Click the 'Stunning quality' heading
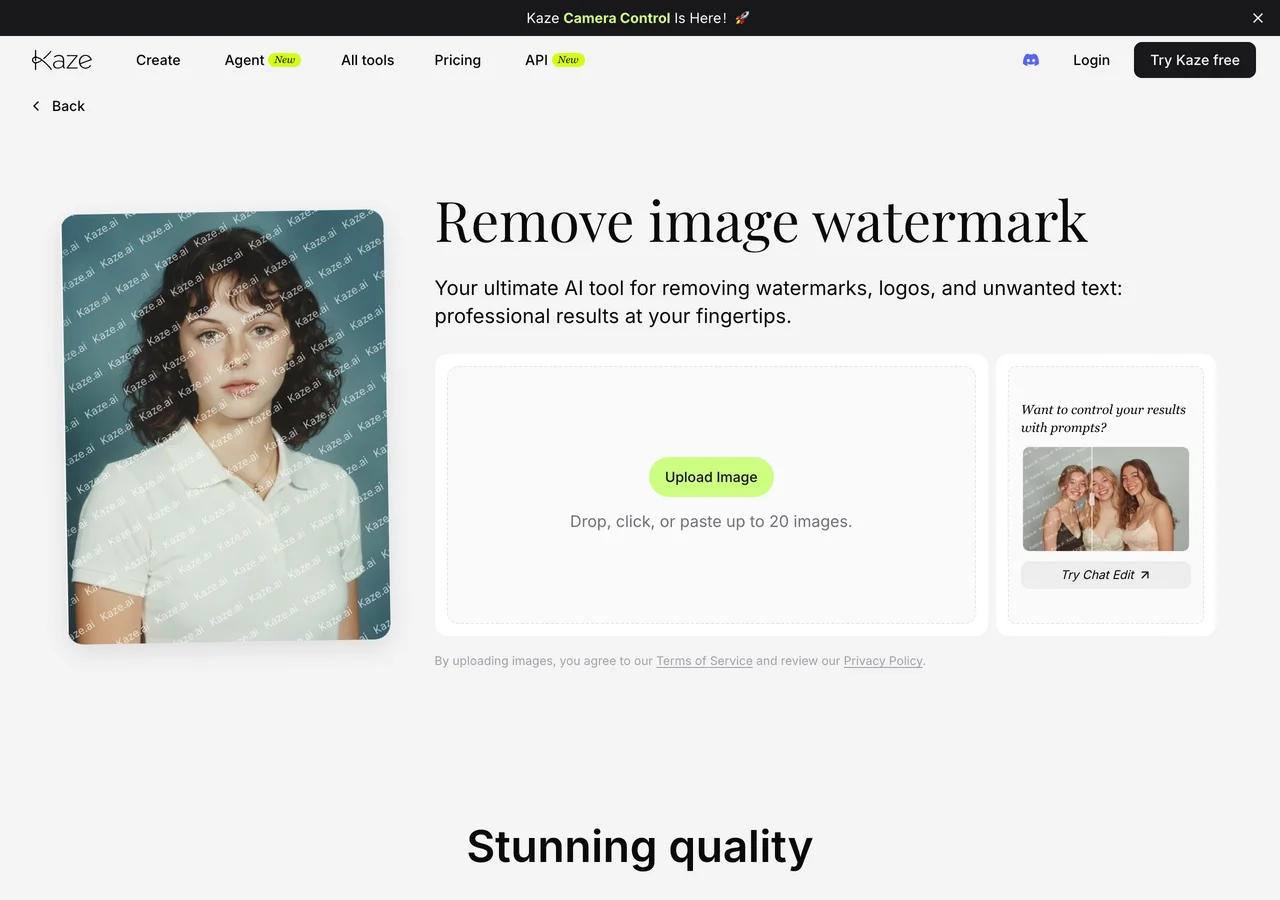1280x900 pixels. coord(640,846)
